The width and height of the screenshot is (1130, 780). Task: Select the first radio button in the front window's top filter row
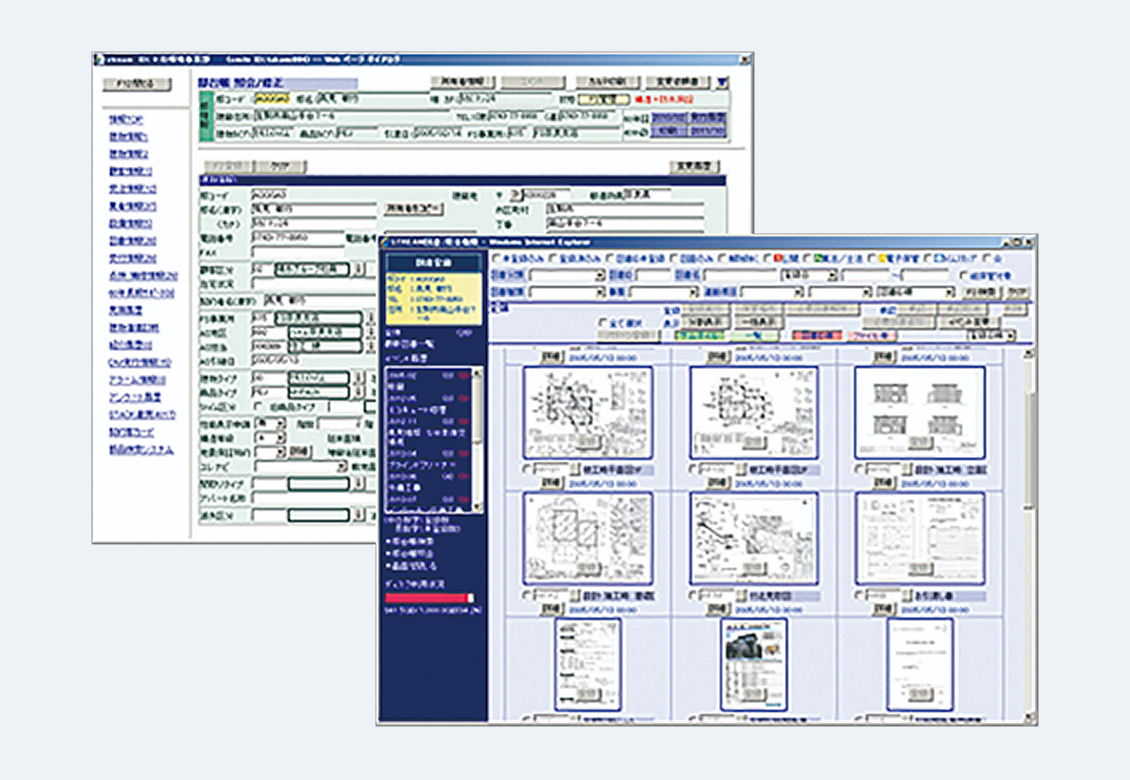pyautogui.click(x=497, y=258)
